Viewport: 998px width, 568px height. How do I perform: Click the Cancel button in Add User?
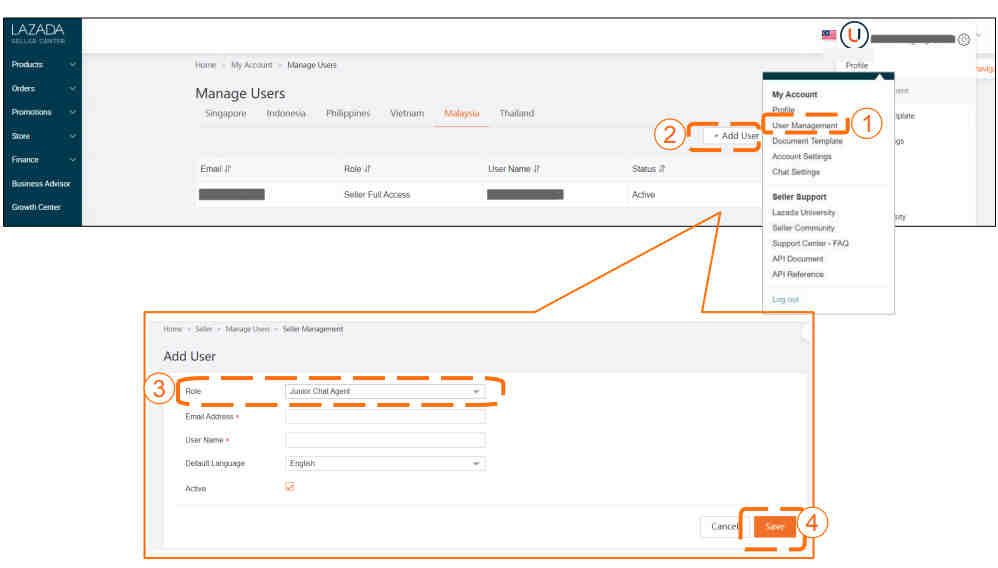pos(724,527)
